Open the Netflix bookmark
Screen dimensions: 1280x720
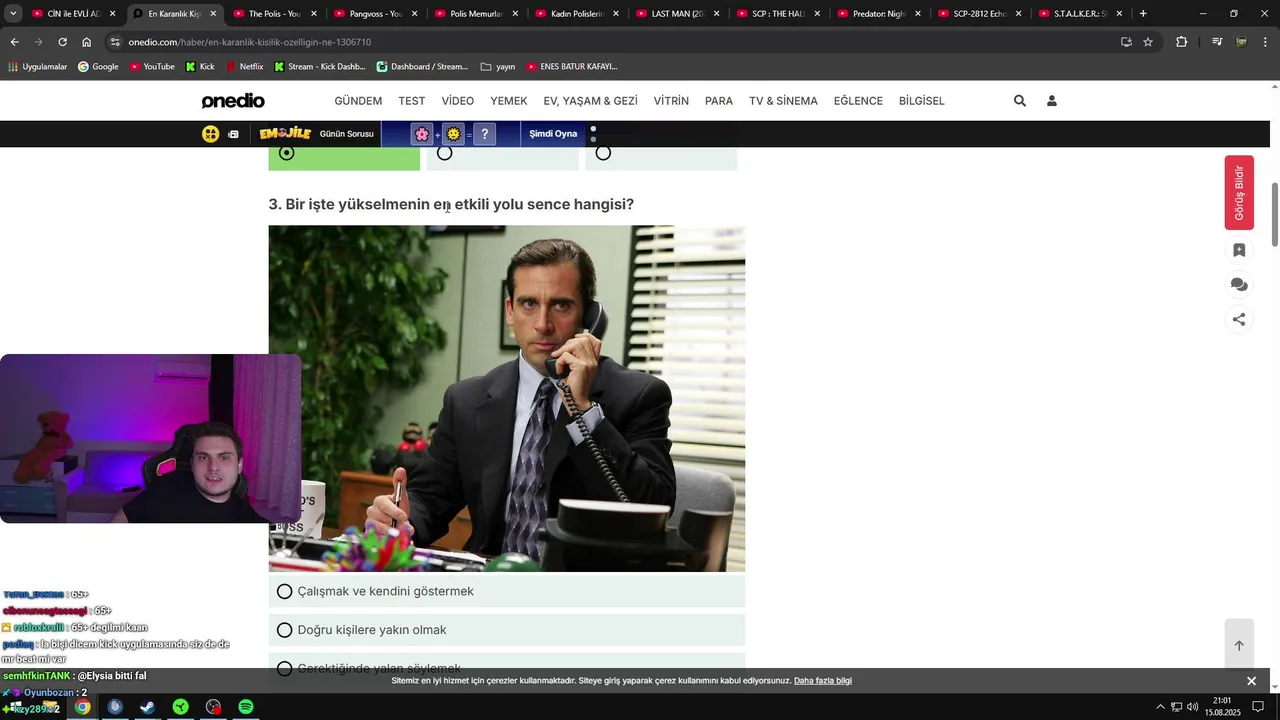coord(244,67)
